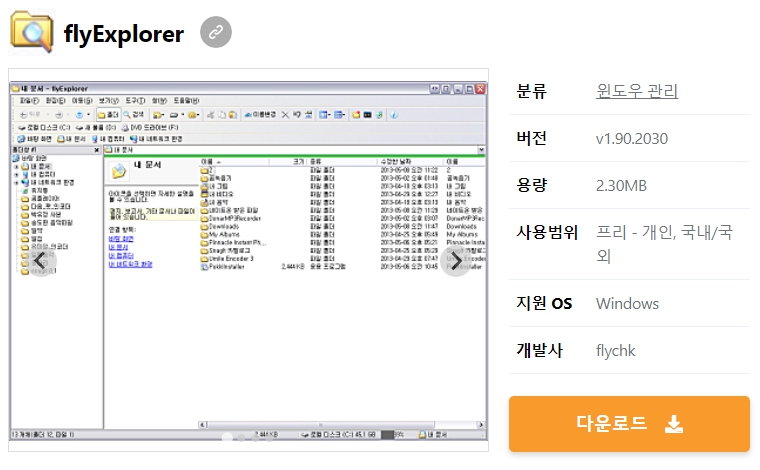Click the blue info icon in the toolbar

(394, 115)
